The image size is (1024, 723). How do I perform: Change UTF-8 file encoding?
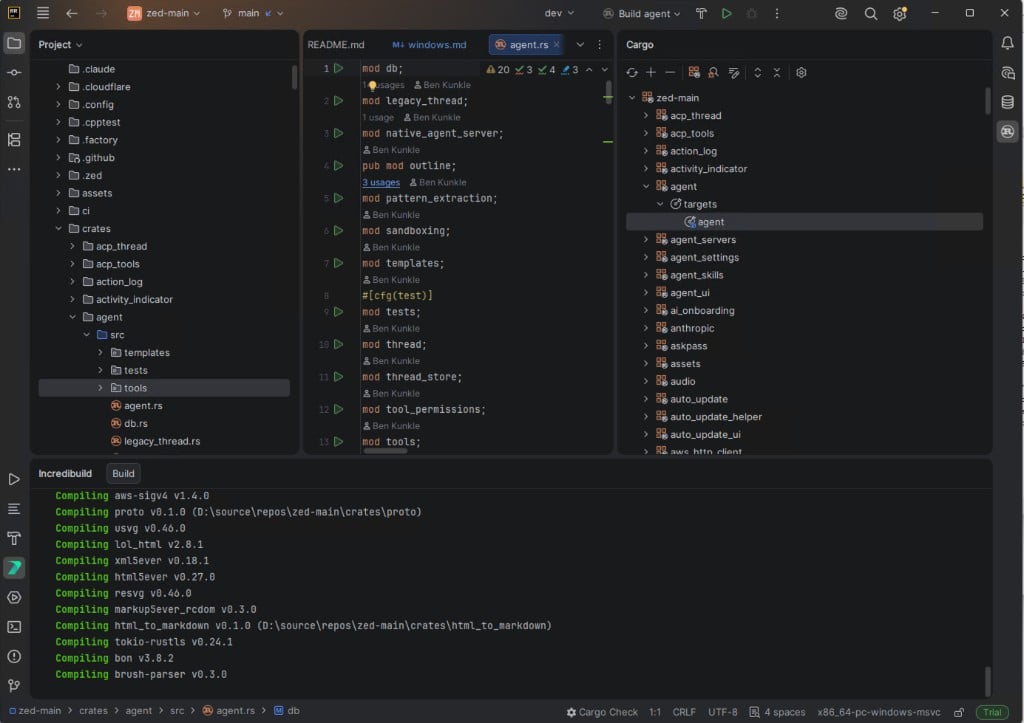[x=722, y=712]
